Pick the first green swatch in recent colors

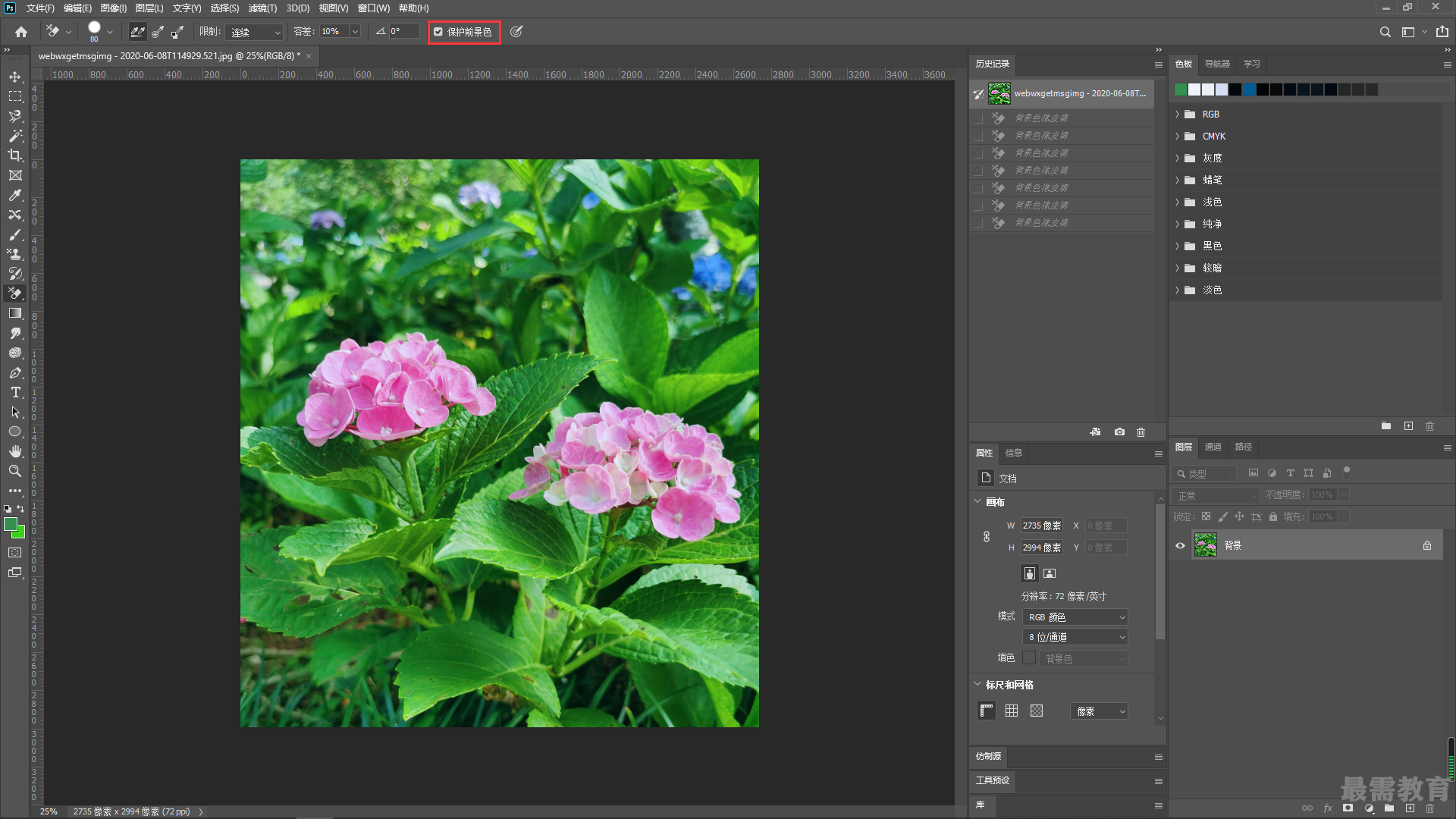(1181, 89)
